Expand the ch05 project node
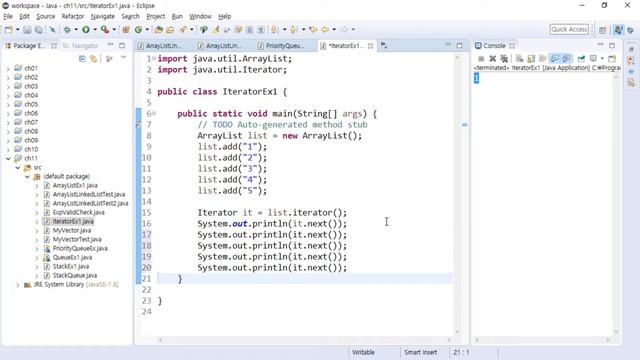Image resolution: width=640 pixels, height=360 pixels. 8,104
